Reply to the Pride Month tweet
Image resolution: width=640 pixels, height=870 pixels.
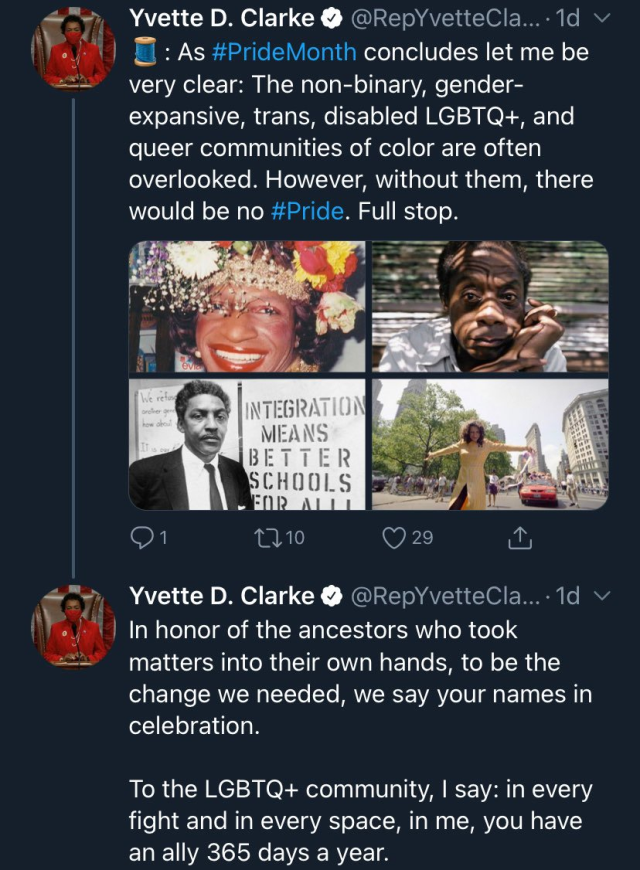[x=143, y=538]
